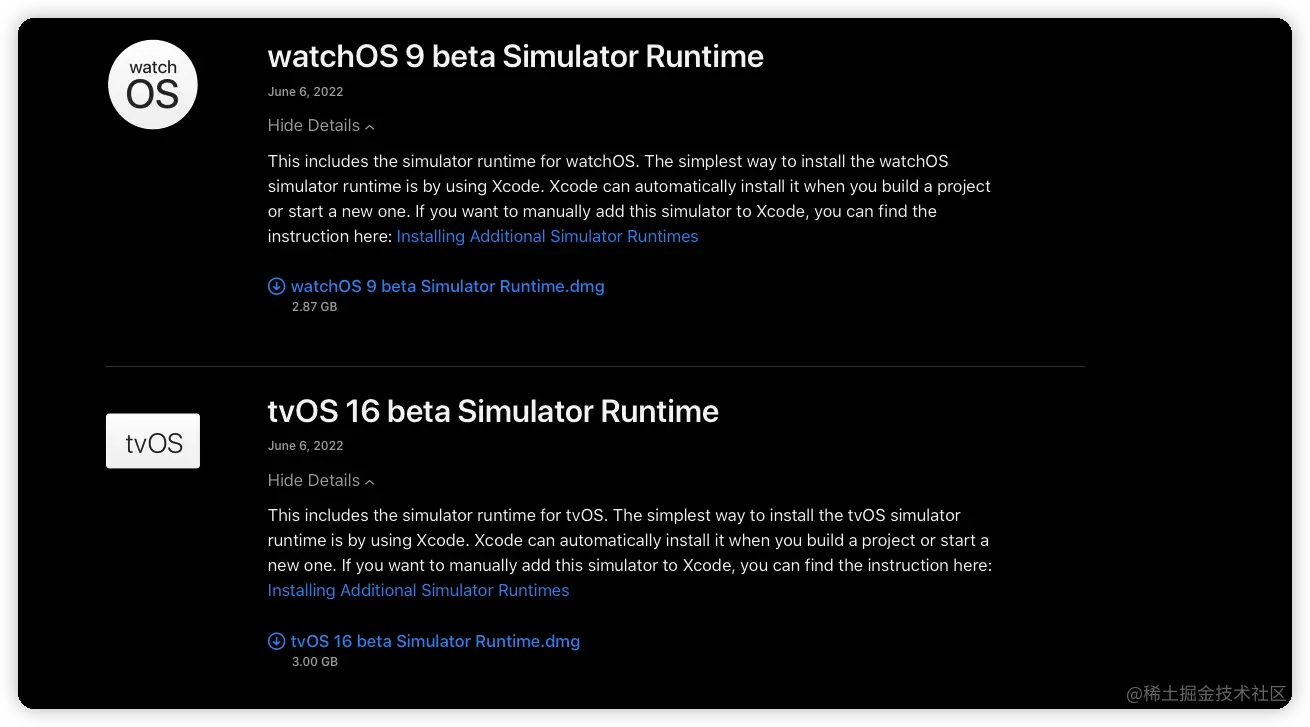
Task: Click the 2.87 GB file size label
Action: pyautogui.click(x=314, y=307)
